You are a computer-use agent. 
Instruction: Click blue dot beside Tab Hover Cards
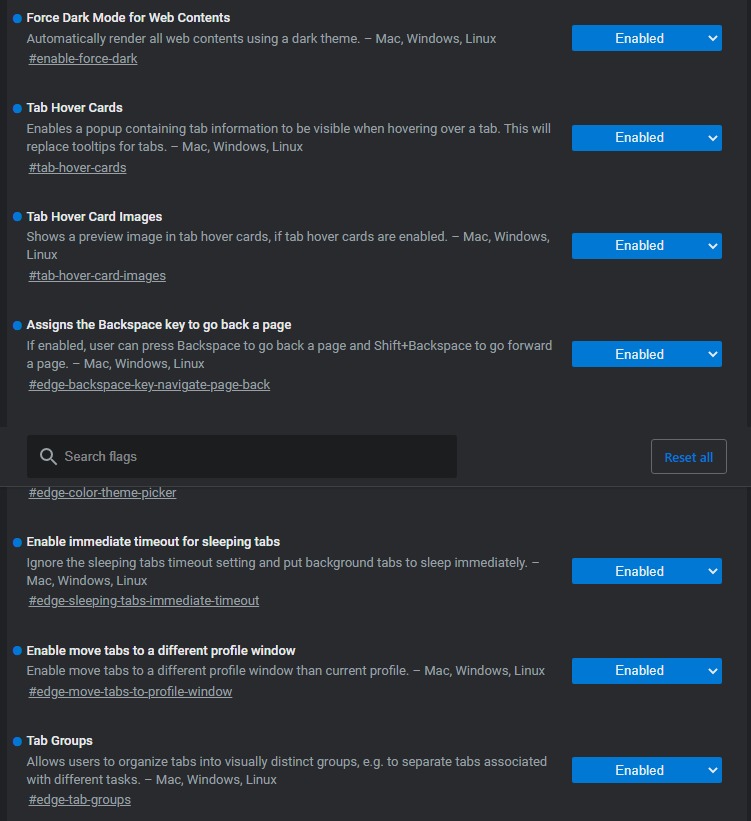pyautogui.click(x=17, y=108)
